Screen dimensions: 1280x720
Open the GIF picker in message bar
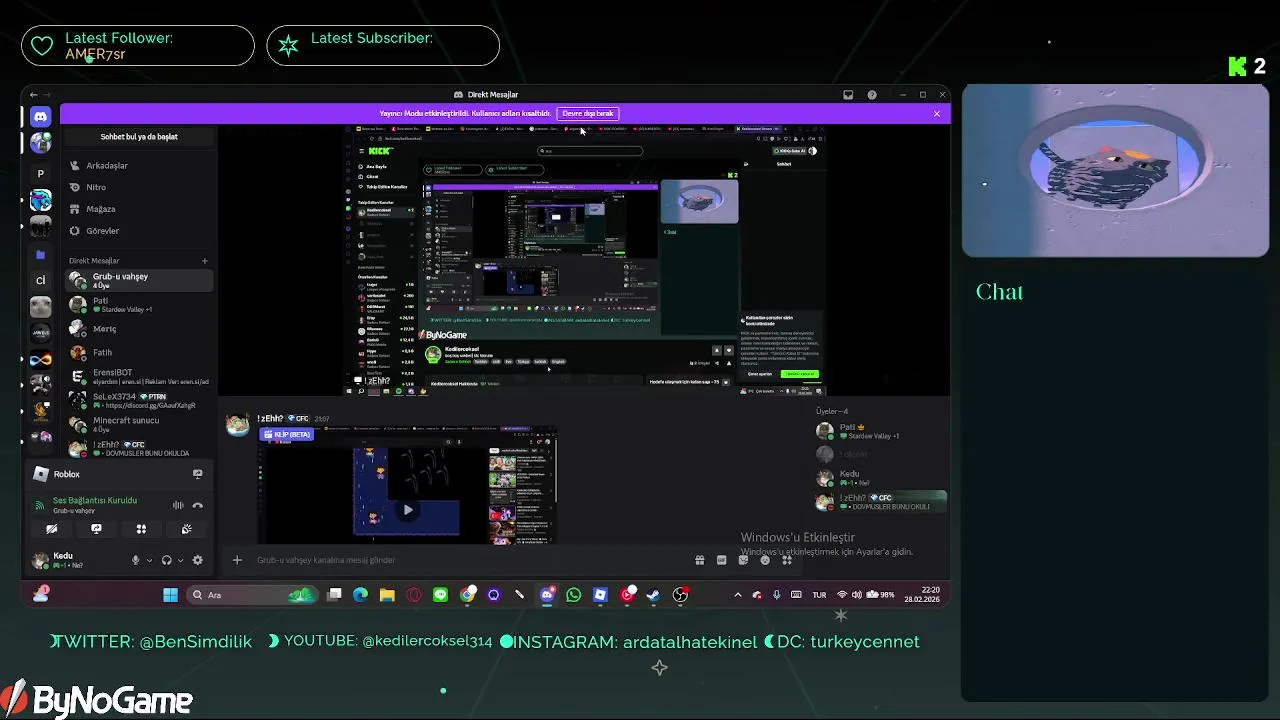pyautogui.click(x=721, y=560)
